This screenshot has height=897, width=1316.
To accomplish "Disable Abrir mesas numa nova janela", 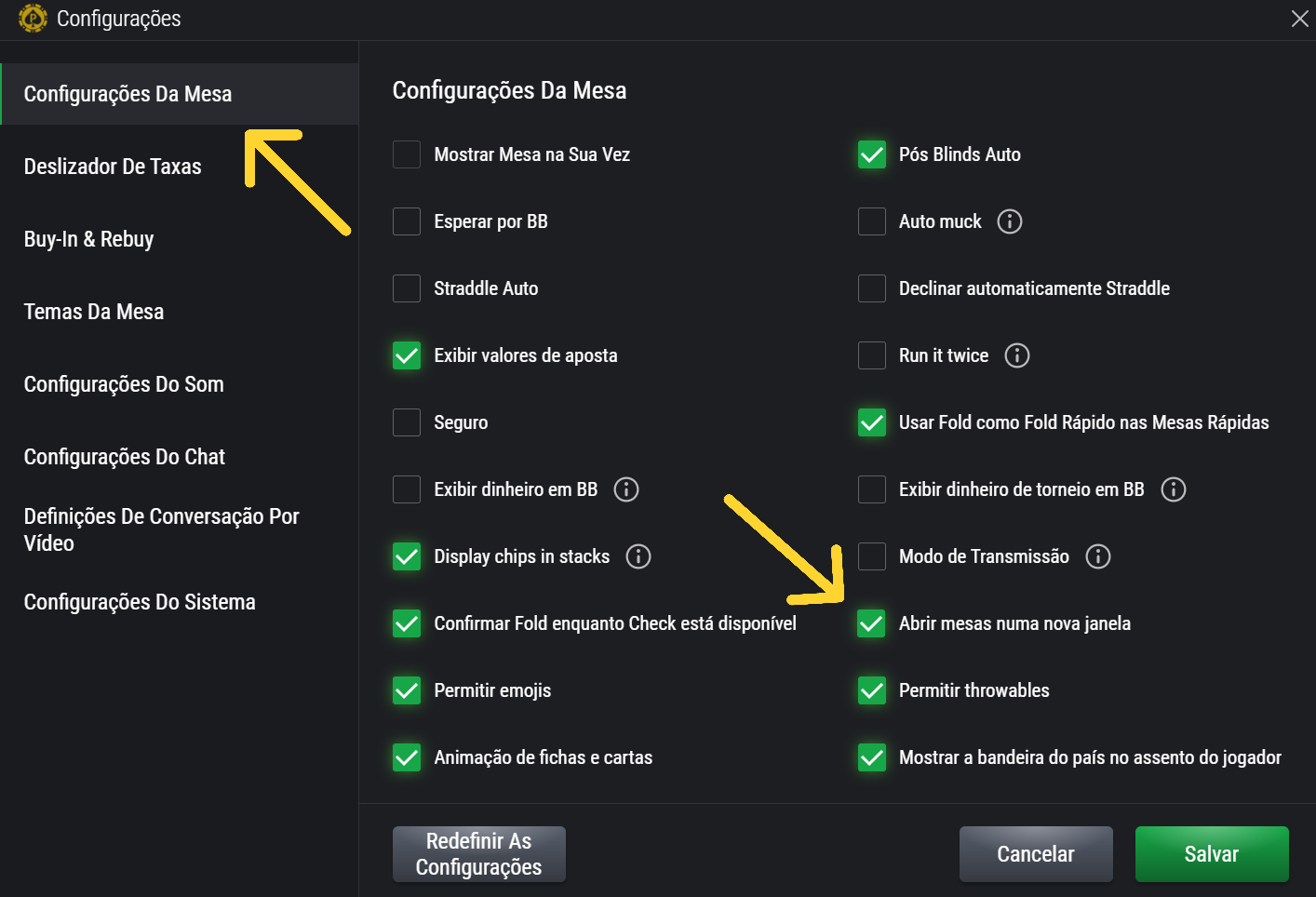I will (872, 623).
